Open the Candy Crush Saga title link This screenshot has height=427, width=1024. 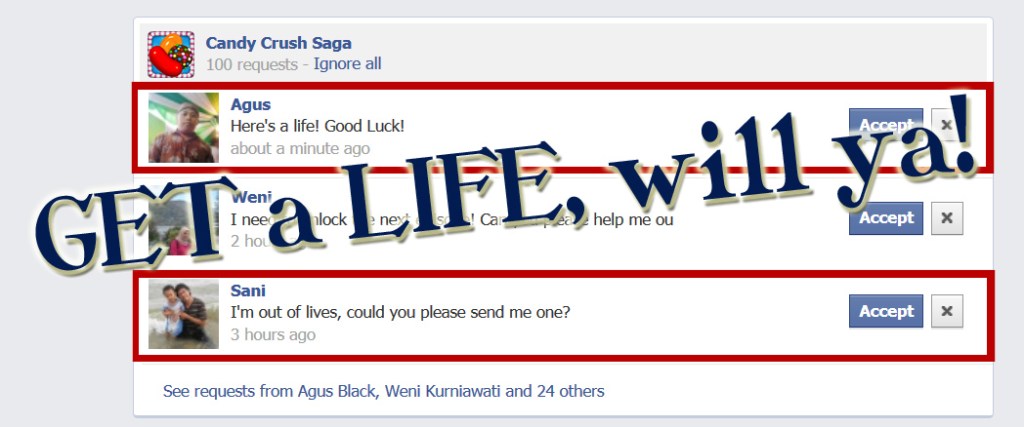click(x=278, y=43)
